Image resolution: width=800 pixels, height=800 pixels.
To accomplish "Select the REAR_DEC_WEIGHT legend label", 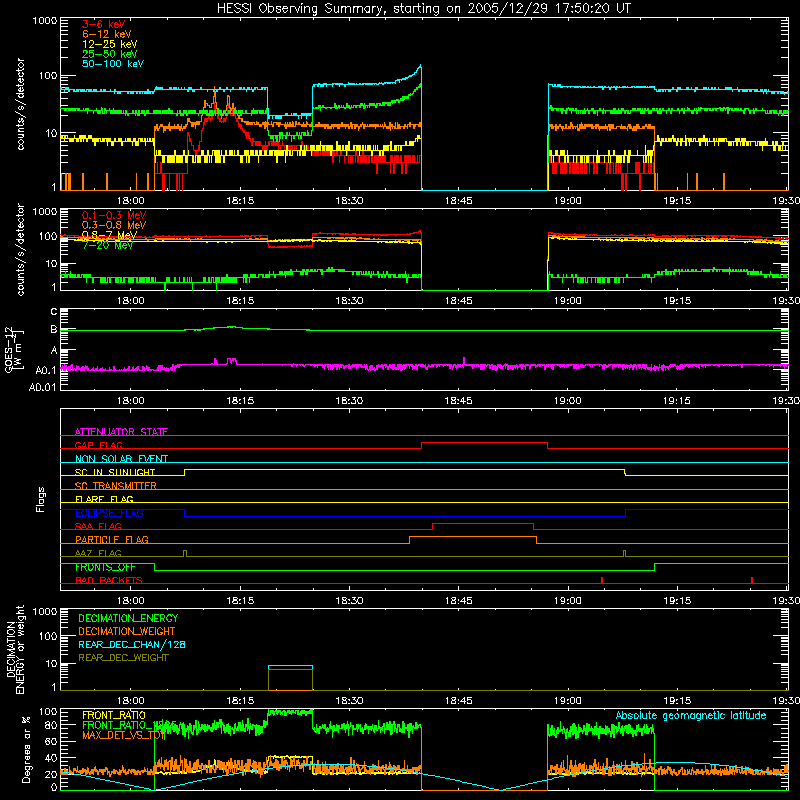I will pos(123,658).
